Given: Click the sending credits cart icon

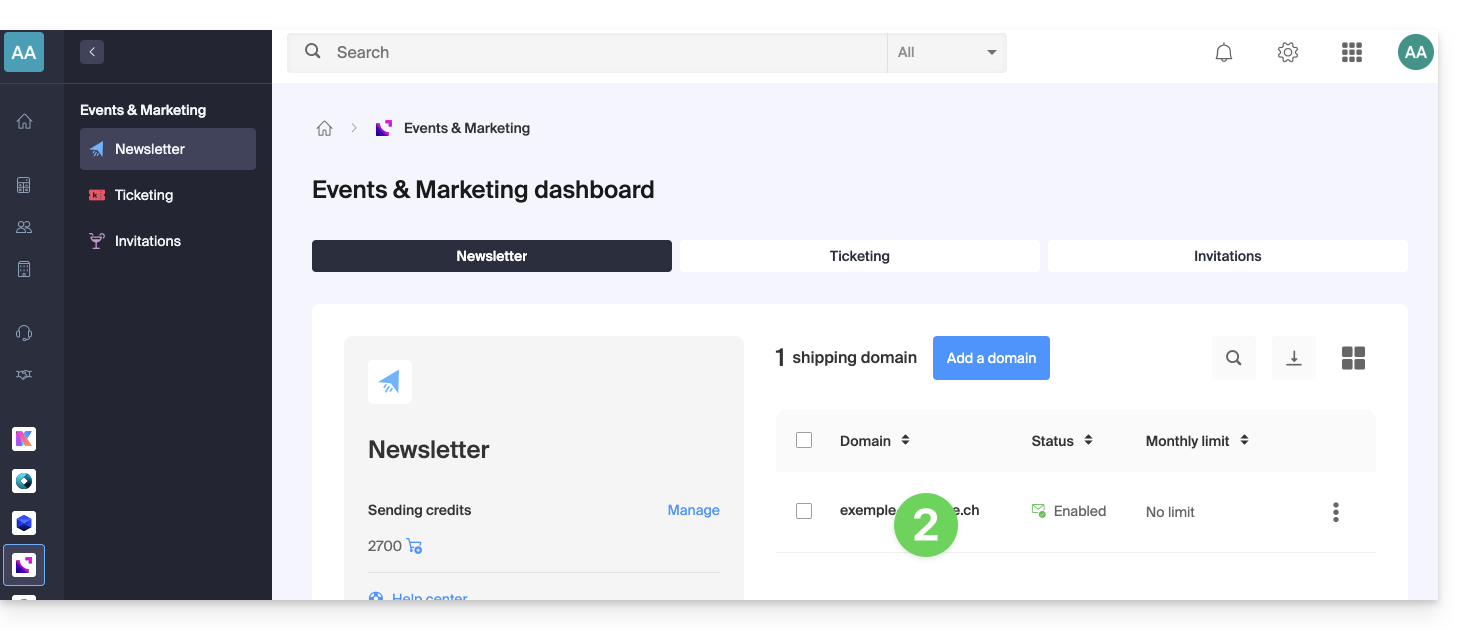Looking at the screenshot, I should click(x=414, y=546).
